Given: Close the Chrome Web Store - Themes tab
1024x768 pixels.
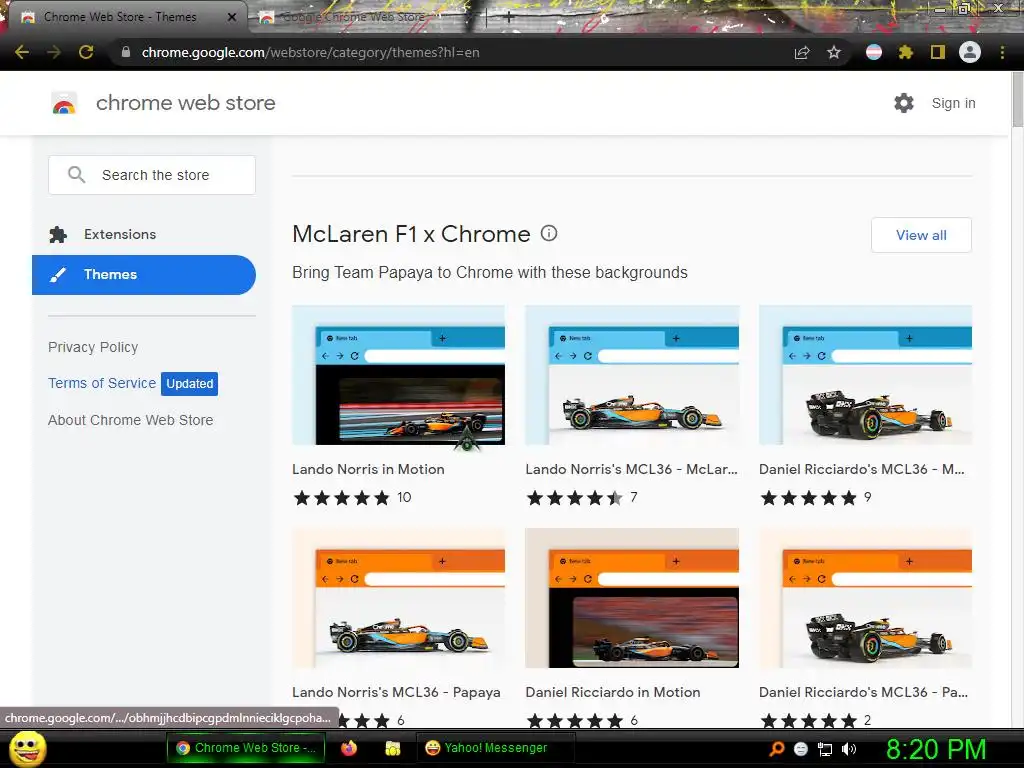Looking at the screenshot, I should 232,17.
